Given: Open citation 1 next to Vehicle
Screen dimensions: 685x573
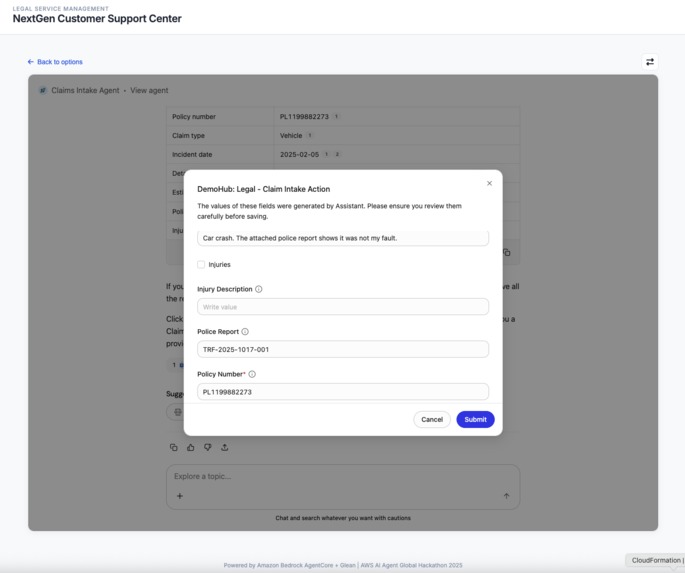Looking at the screenshot, I should click(x=310, y=135).
